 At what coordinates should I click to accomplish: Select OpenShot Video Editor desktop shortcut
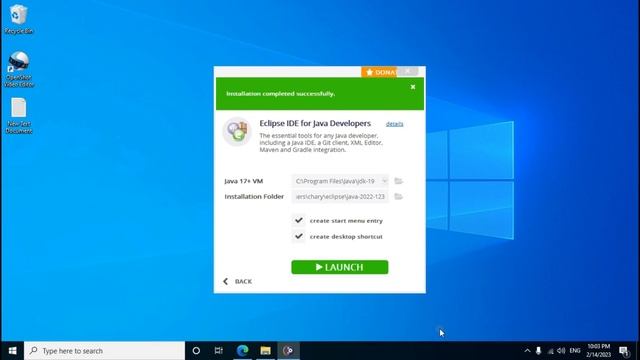[18, 69]
